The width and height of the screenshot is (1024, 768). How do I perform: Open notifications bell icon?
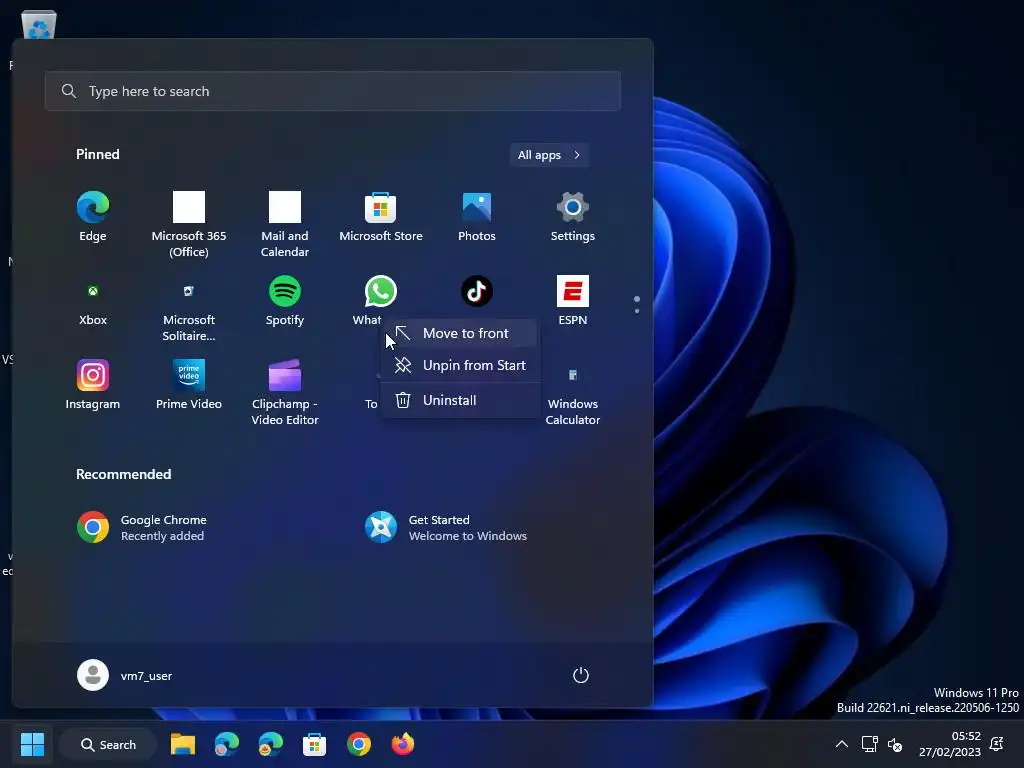coord(997,744)
